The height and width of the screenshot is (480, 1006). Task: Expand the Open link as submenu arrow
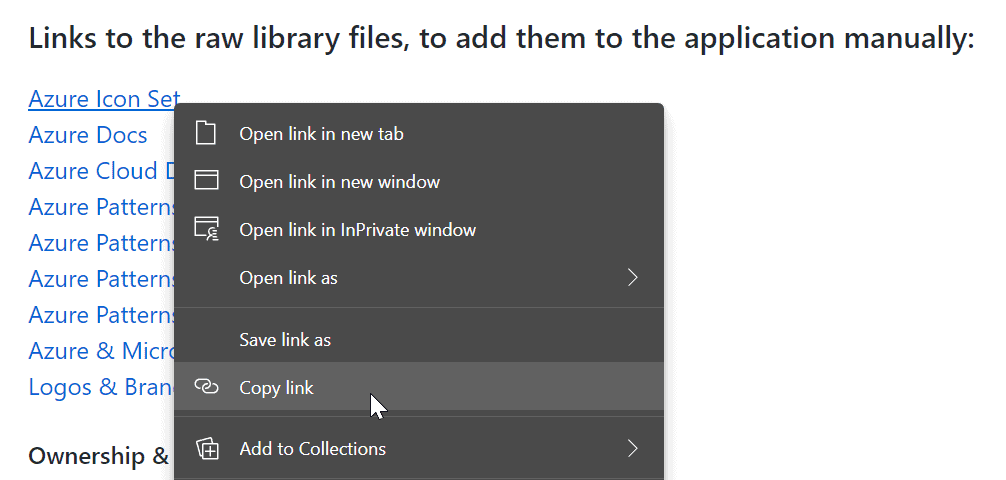tap(633, 277)
